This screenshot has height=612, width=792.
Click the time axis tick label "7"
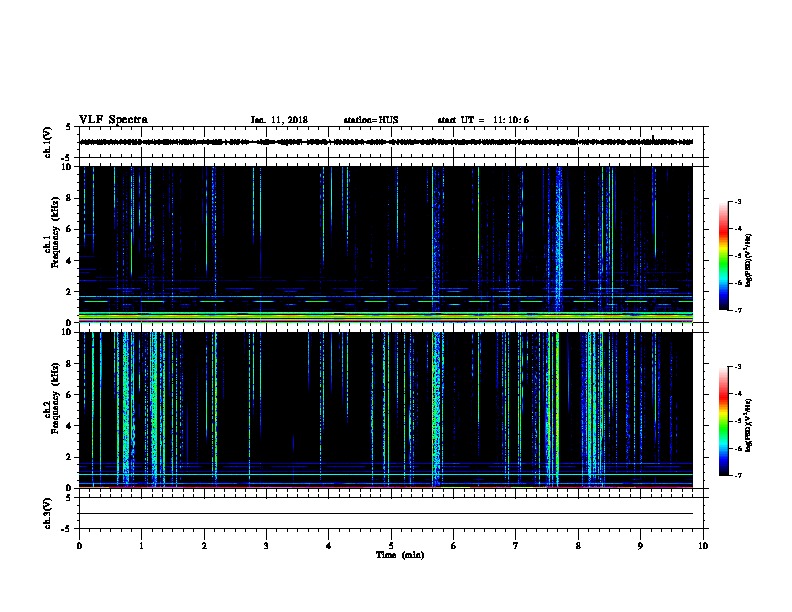coord(516,546)
